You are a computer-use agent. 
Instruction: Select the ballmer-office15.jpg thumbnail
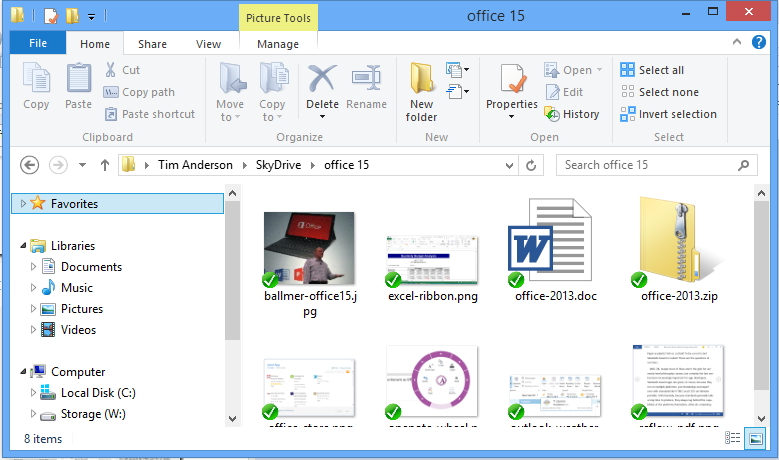click(309, 248)
